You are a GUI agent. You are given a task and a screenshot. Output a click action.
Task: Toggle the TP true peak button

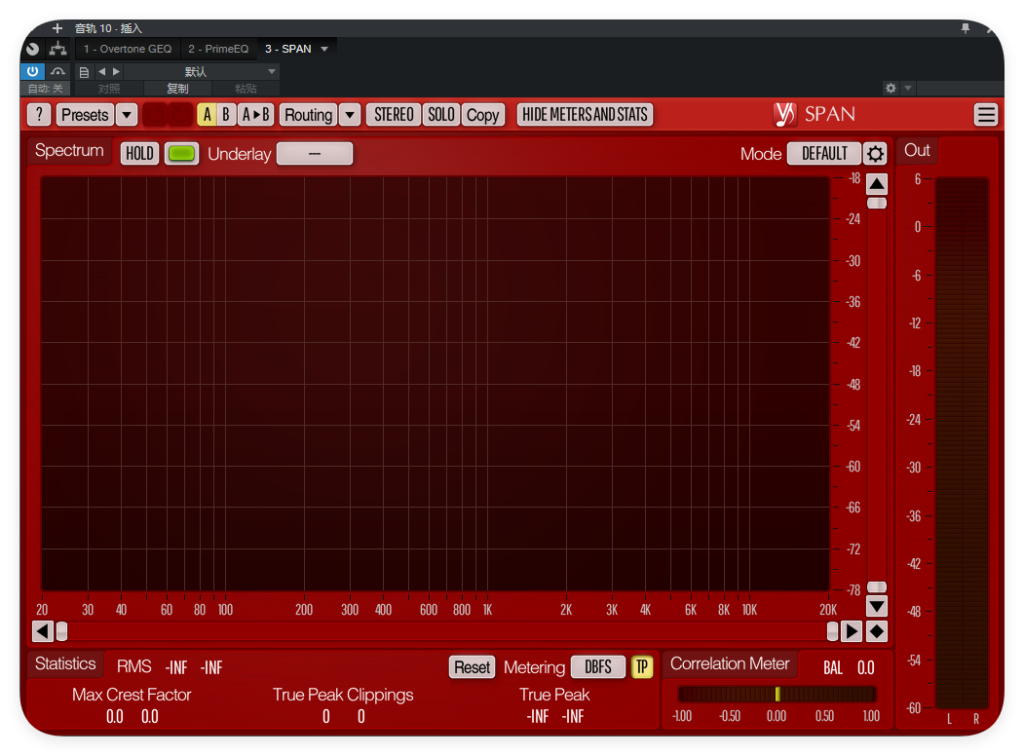[642, 667]
